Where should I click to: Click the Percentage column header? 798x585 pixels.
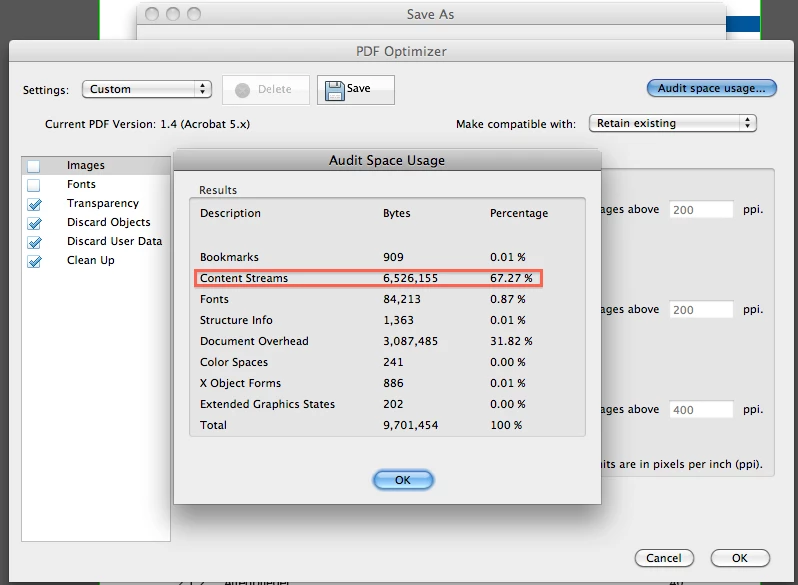519,213
